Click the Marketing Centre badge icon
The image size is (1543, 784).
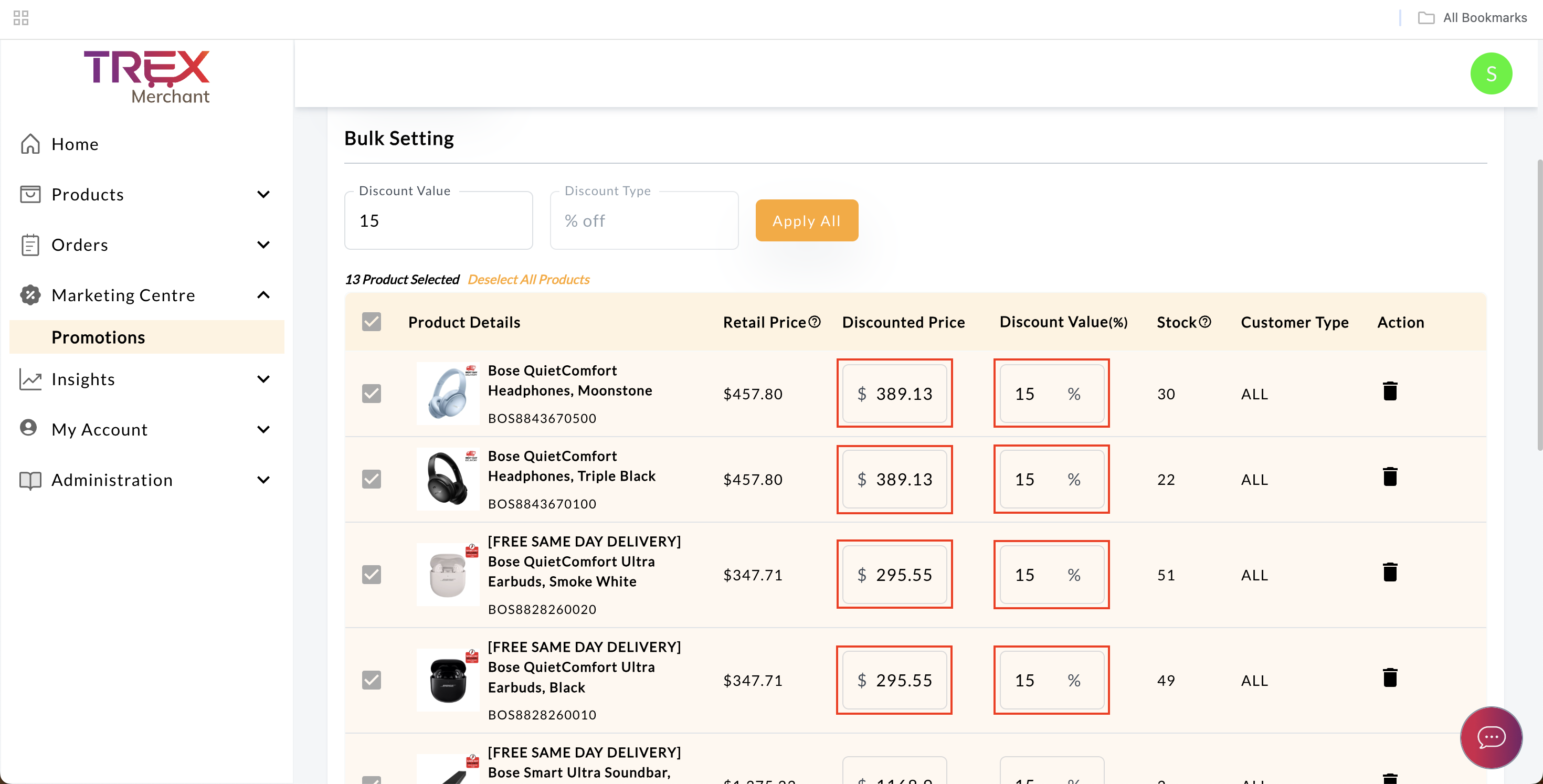(x=30, y=295)
